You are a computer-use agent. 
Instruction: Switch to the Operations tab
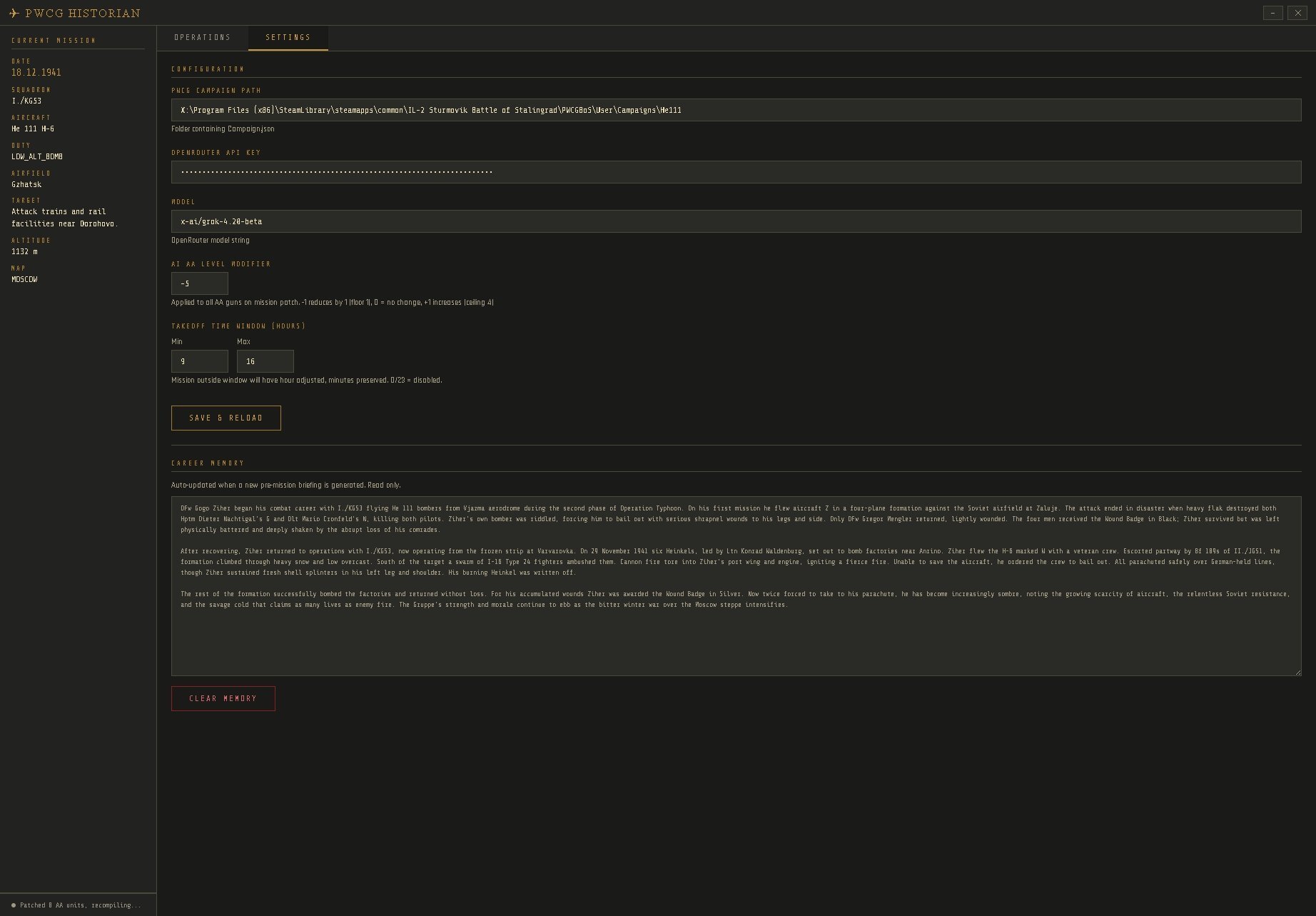tap(202, 37)
